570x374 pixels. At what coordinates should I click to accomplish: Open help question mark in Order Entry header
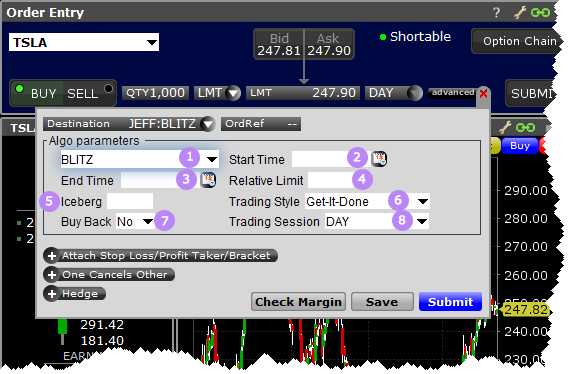(496, 13)
